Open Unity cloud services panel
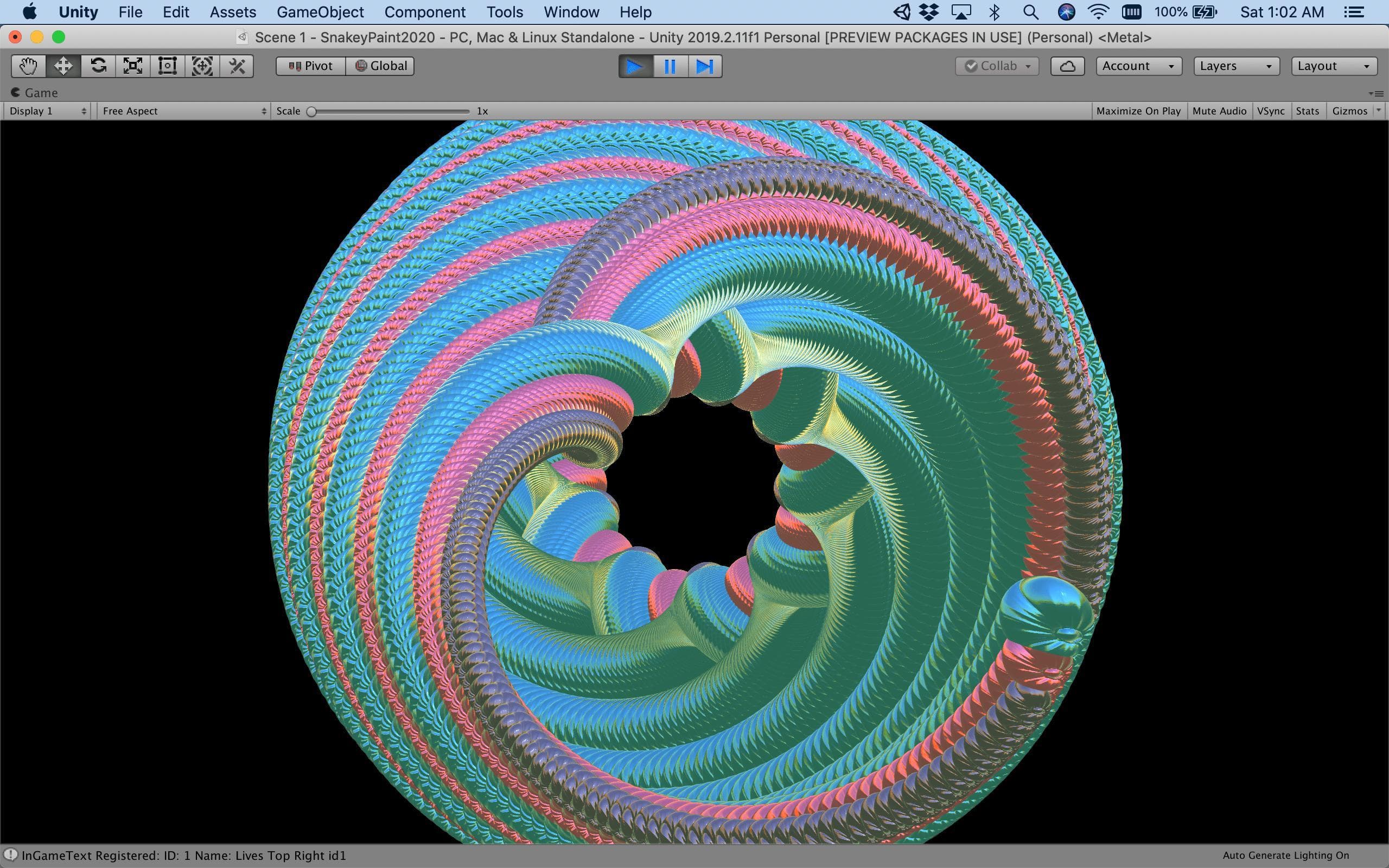Viewport: 1389px width, 868px height. [x=1067, y=66]
